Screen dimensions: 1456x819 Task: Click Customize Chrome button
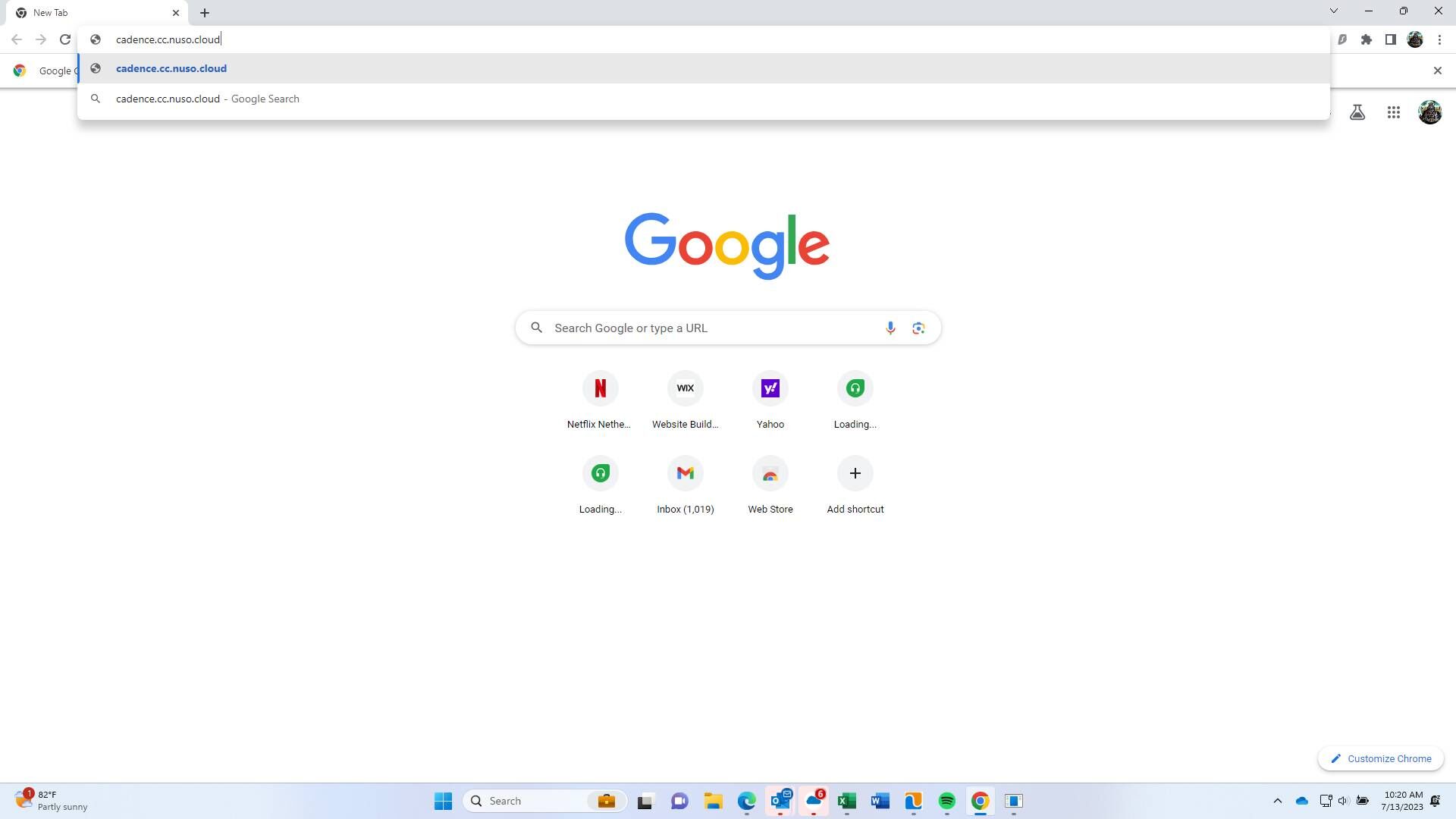(1381, 758)
